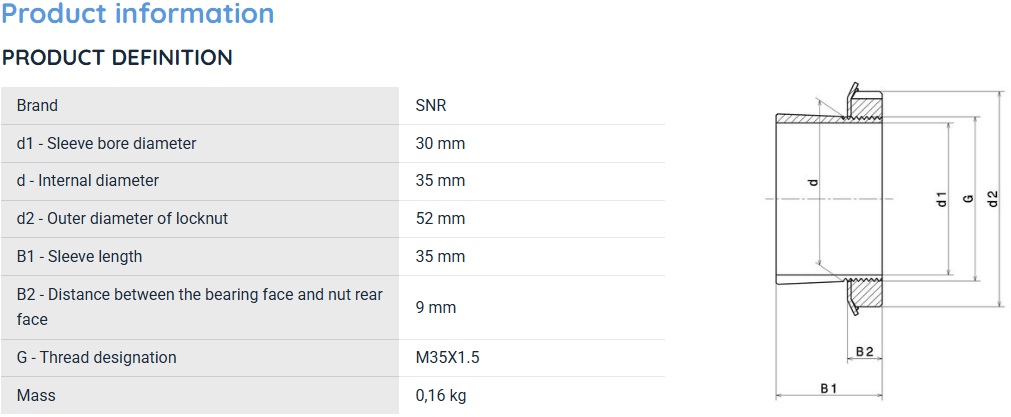Click the d2 dimension label in diagram
This screenshot has width=1011, height=417.
click(994, 199)
